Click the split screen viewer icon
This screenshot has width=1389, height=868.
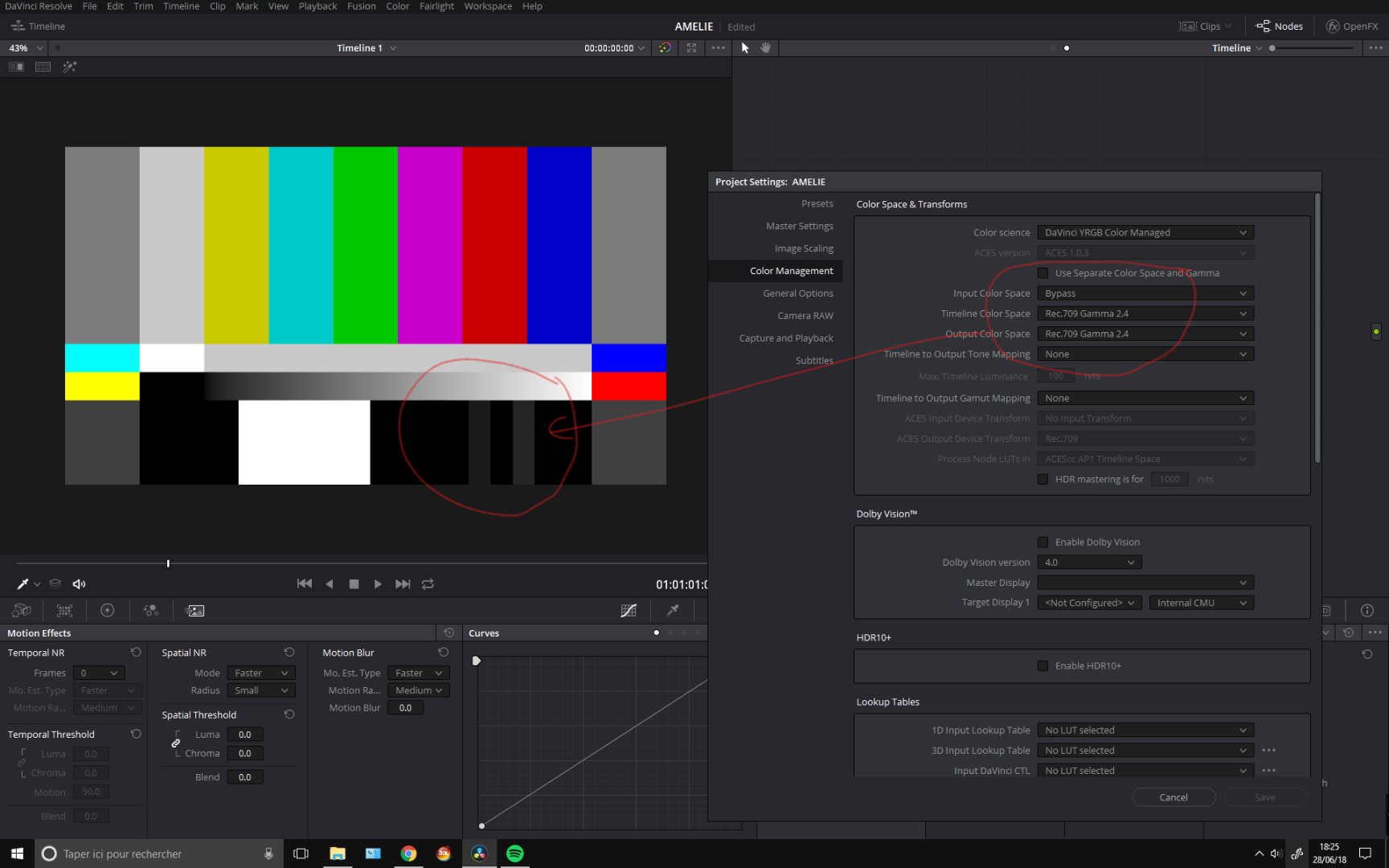click(43, 67)
